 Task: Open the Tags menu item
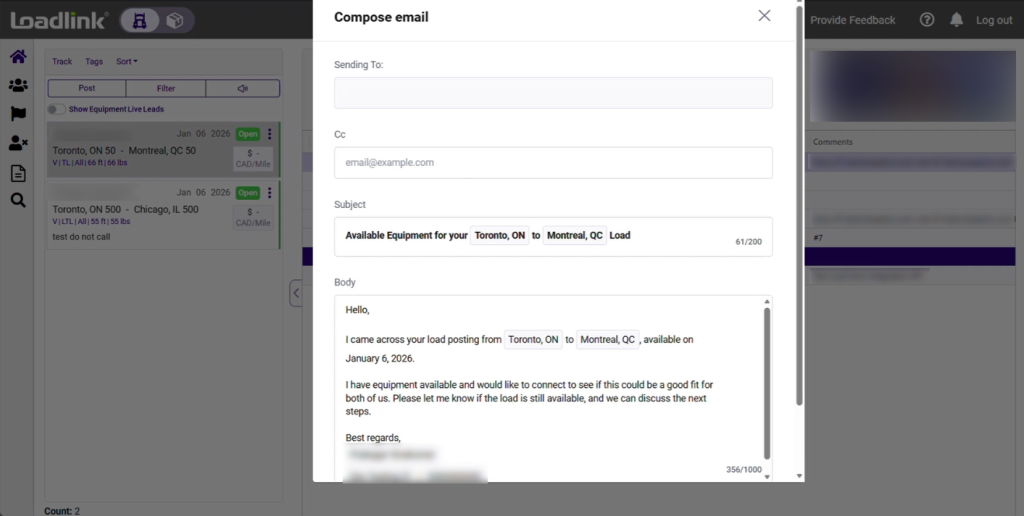click(x=94, y=62)
